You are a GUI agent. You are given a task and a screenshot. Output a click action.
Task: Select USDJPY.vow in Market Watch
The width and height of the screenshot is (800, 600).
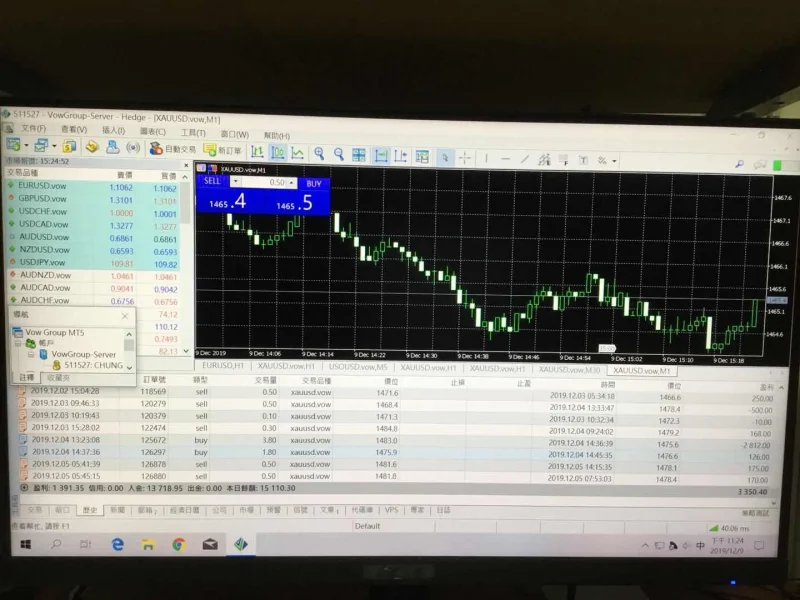[42, 262]
